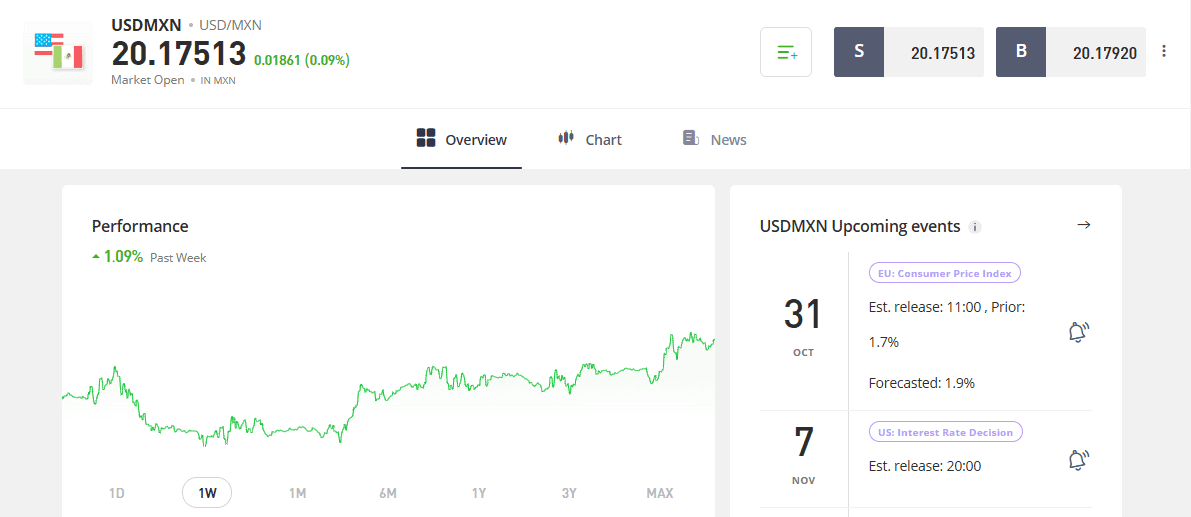Open all upcoming events with the arrow
The height and width of the screenshot is (517, 1191).
pos(1084,225)
